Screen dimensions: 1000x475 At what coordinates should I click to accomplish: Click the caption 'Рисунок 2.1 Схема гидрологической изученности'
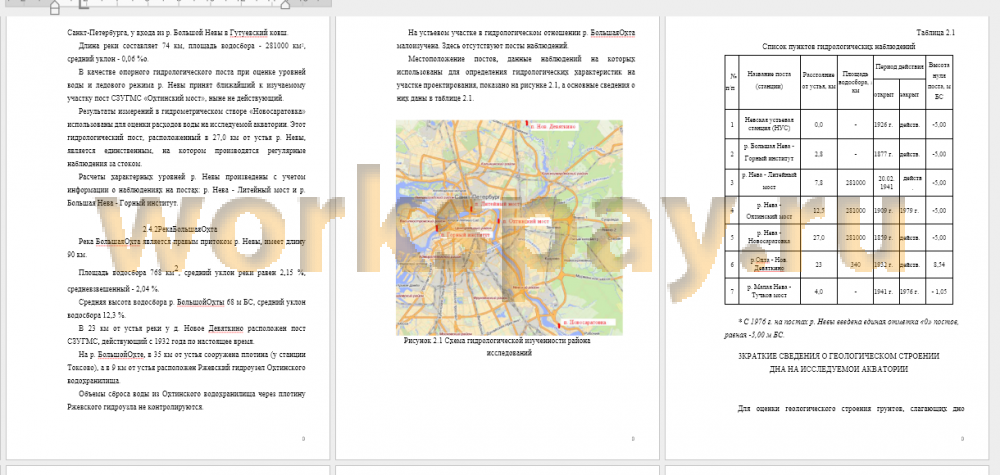tap(497, 340)
